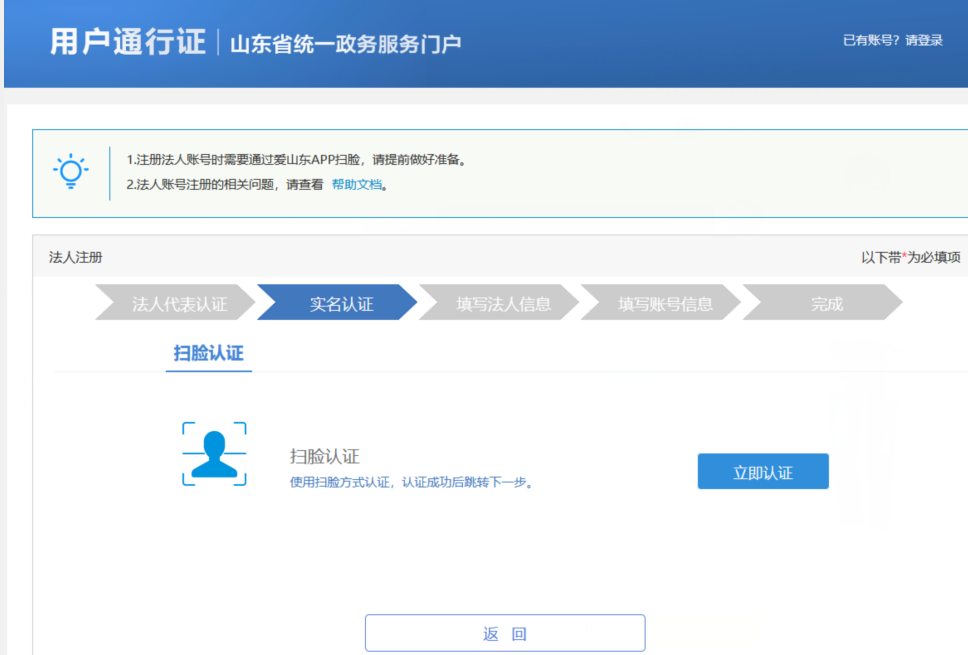Image resolution: width=968 pixels, height=655 pixels.
Task: Click the 完成 step indicator
Action: (826, 303)
